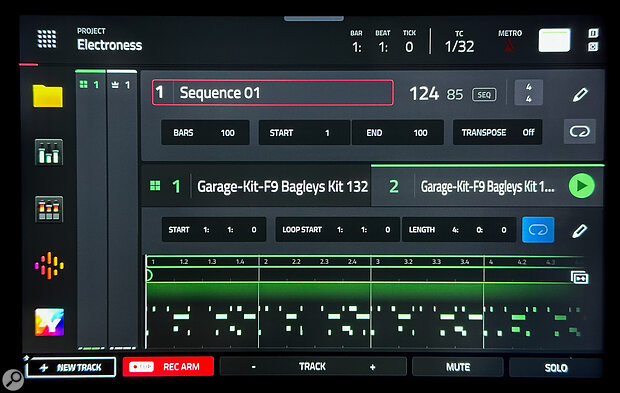Adjust the END 100 field

click(x=397, y=132)
